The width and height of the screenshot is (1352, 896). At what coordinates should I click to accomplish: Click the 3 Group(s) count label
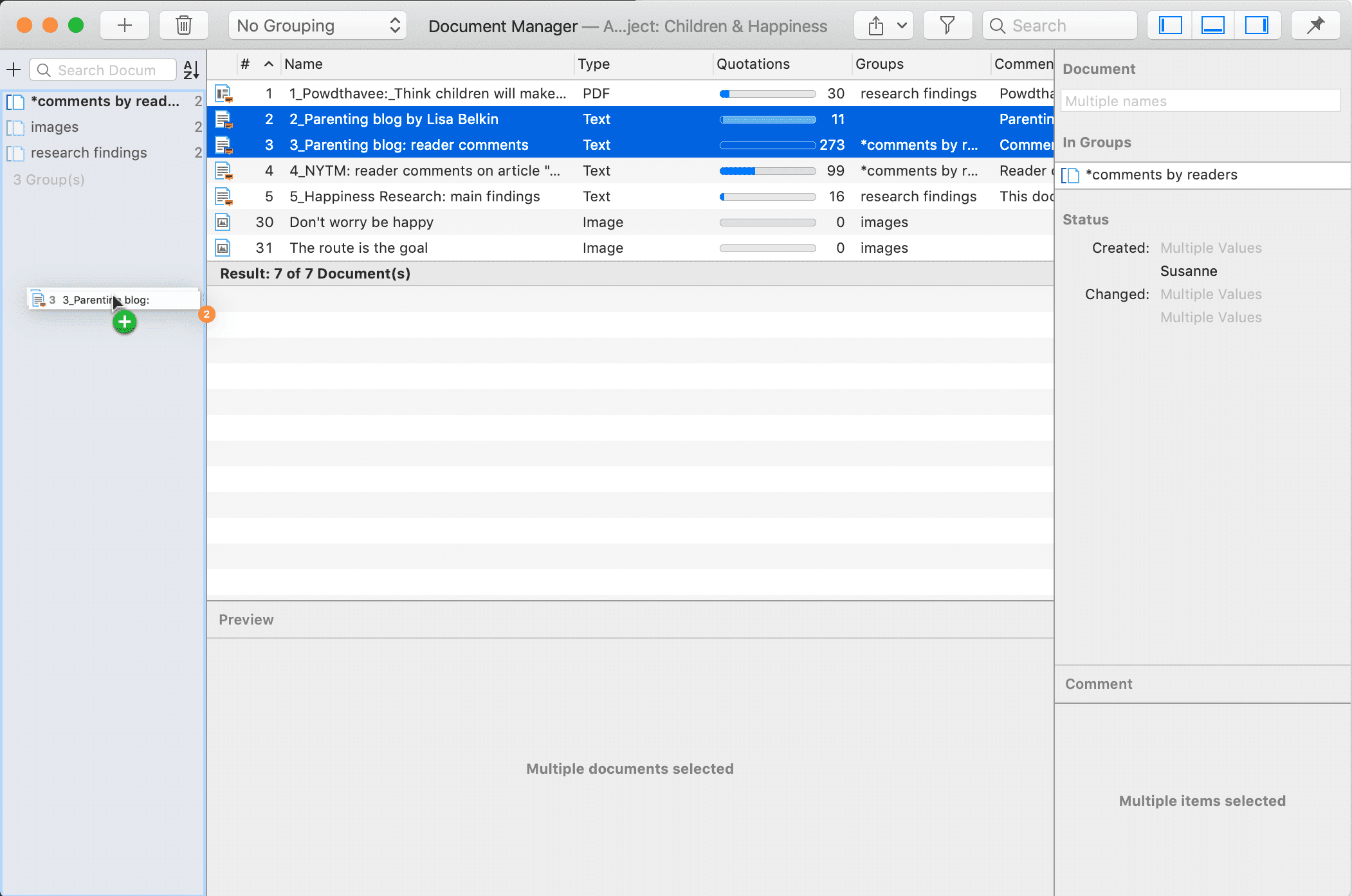click(49, 179)
